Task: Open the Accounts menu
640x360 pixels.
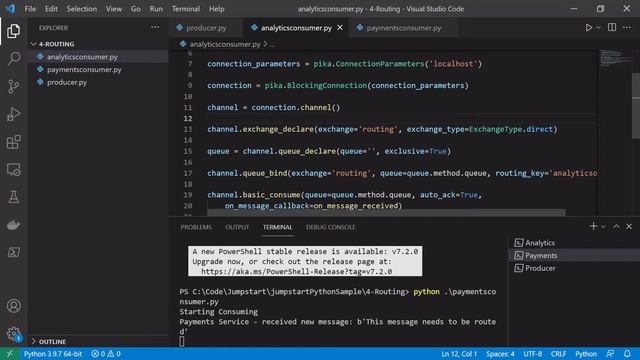Action: 13,306
